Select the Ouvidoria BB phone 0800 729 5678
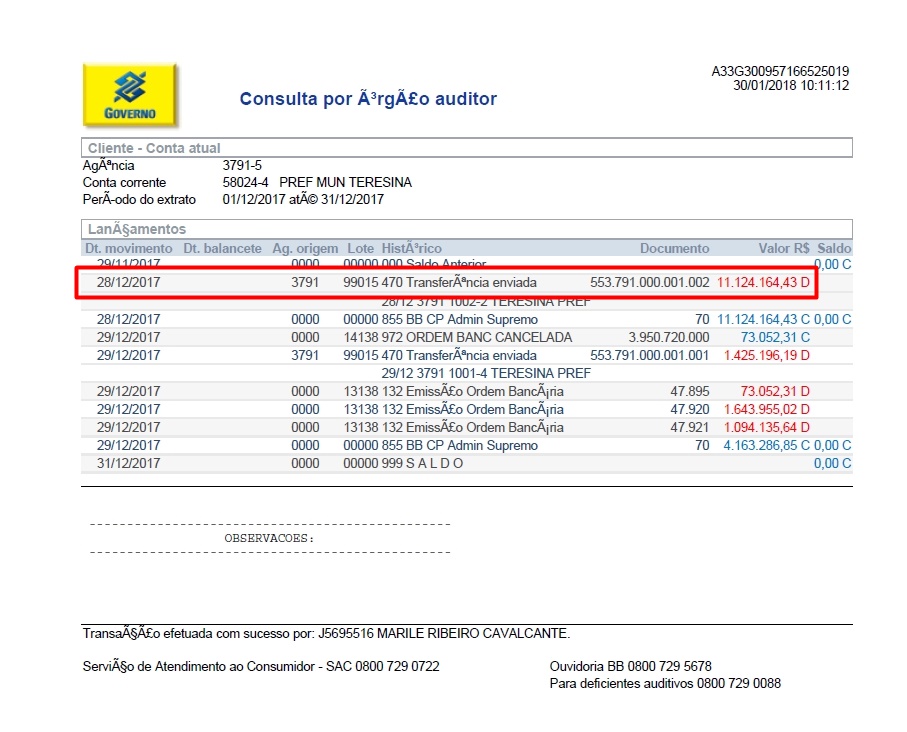Viewport: 907px width, 732px height. [669, 667]
